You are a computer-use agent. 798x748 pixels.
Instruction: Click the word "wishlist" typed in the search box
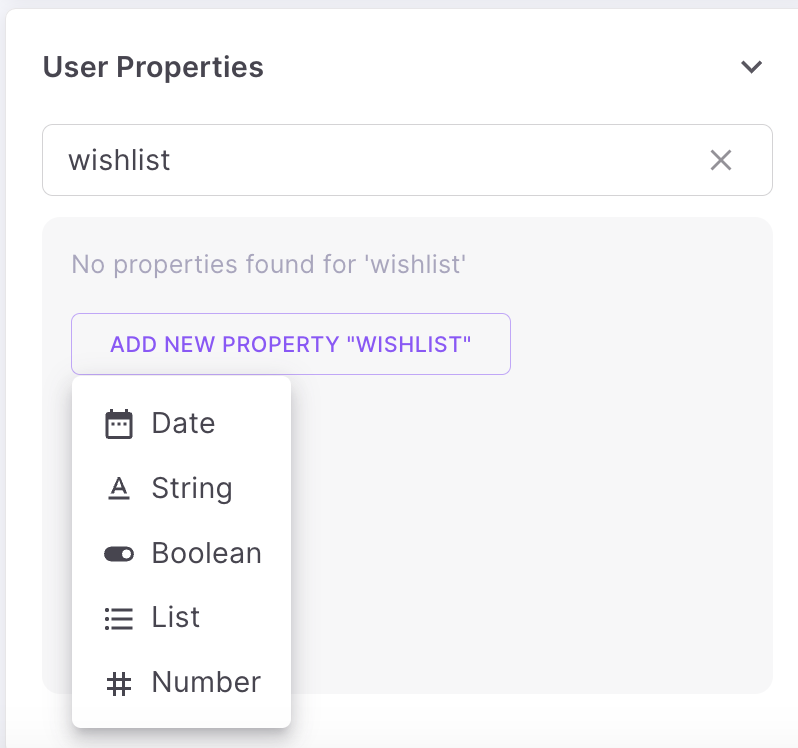tap(119, 160)
